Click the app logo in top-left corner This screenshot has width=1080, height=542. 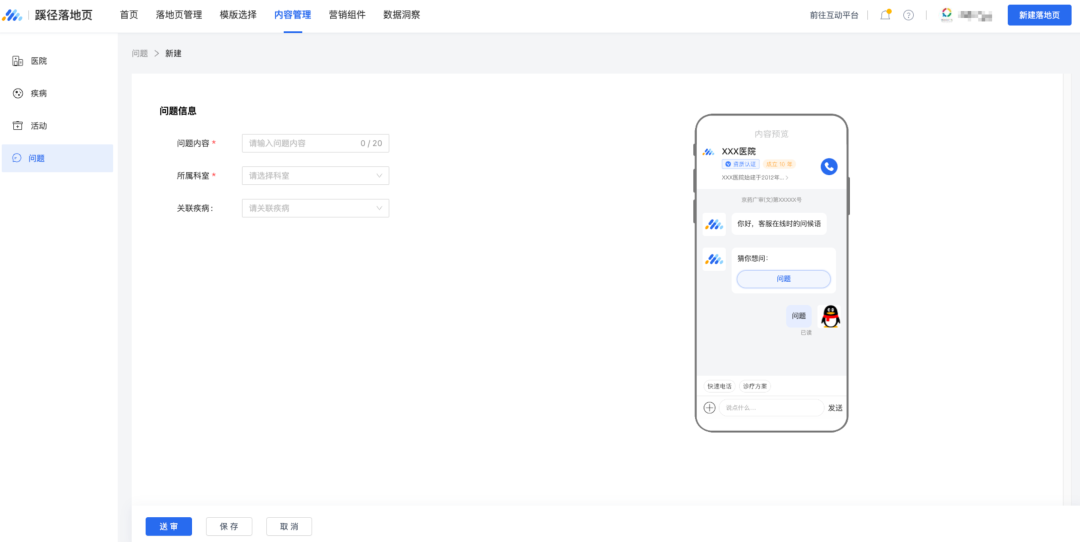pyautogui.click(x=13, y=15)
